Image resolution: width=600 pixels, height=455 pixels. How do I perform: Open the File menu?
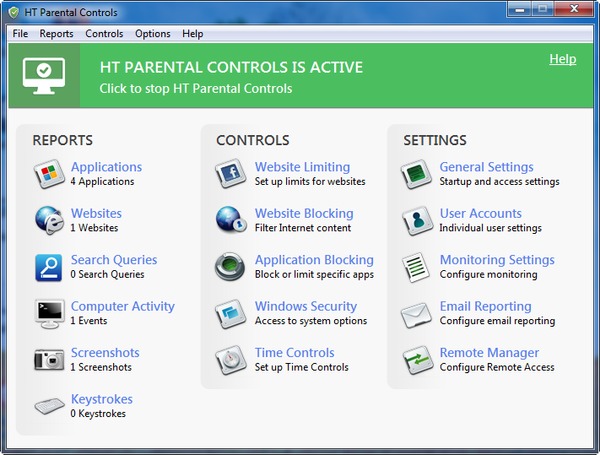click(20, 33)
